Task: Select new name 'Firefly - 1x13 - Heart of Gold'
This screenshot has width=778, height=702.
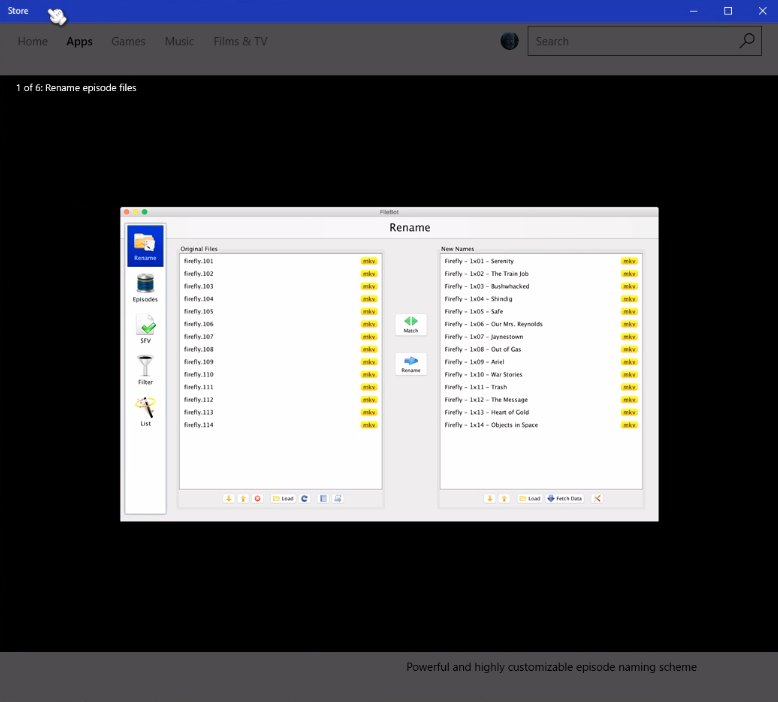Action: click(541, 412)
